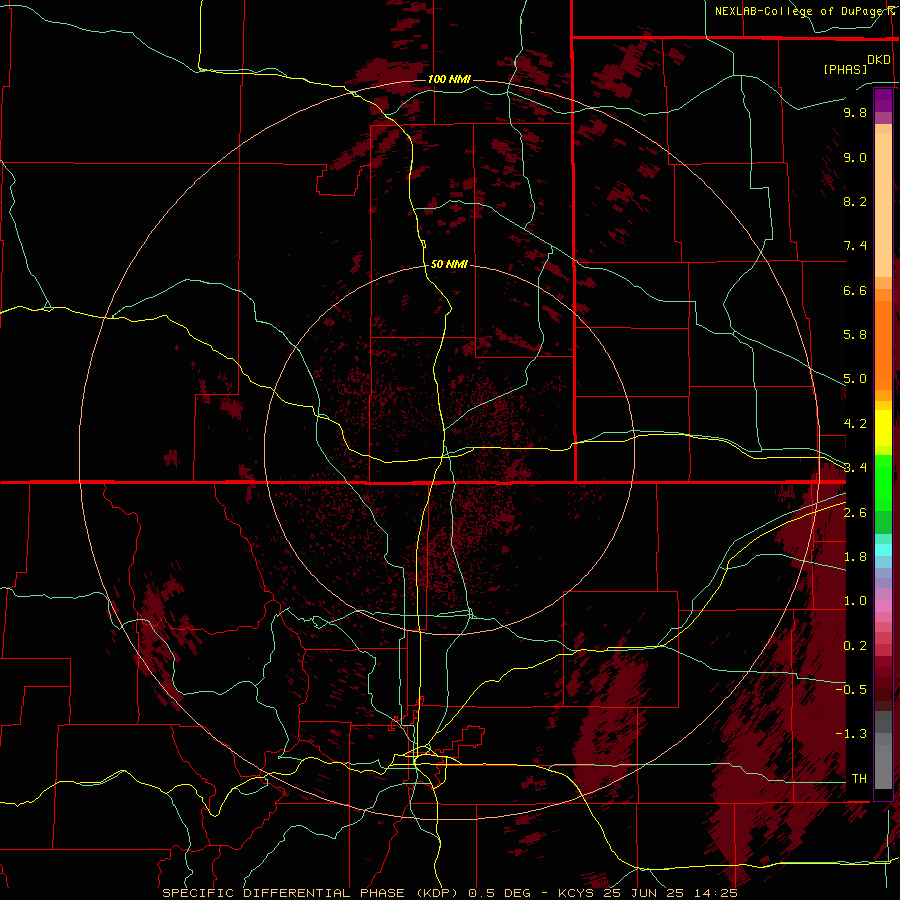Click the 6.6 value on the color scale
900x900 pixels.
[x=855, y=290]
